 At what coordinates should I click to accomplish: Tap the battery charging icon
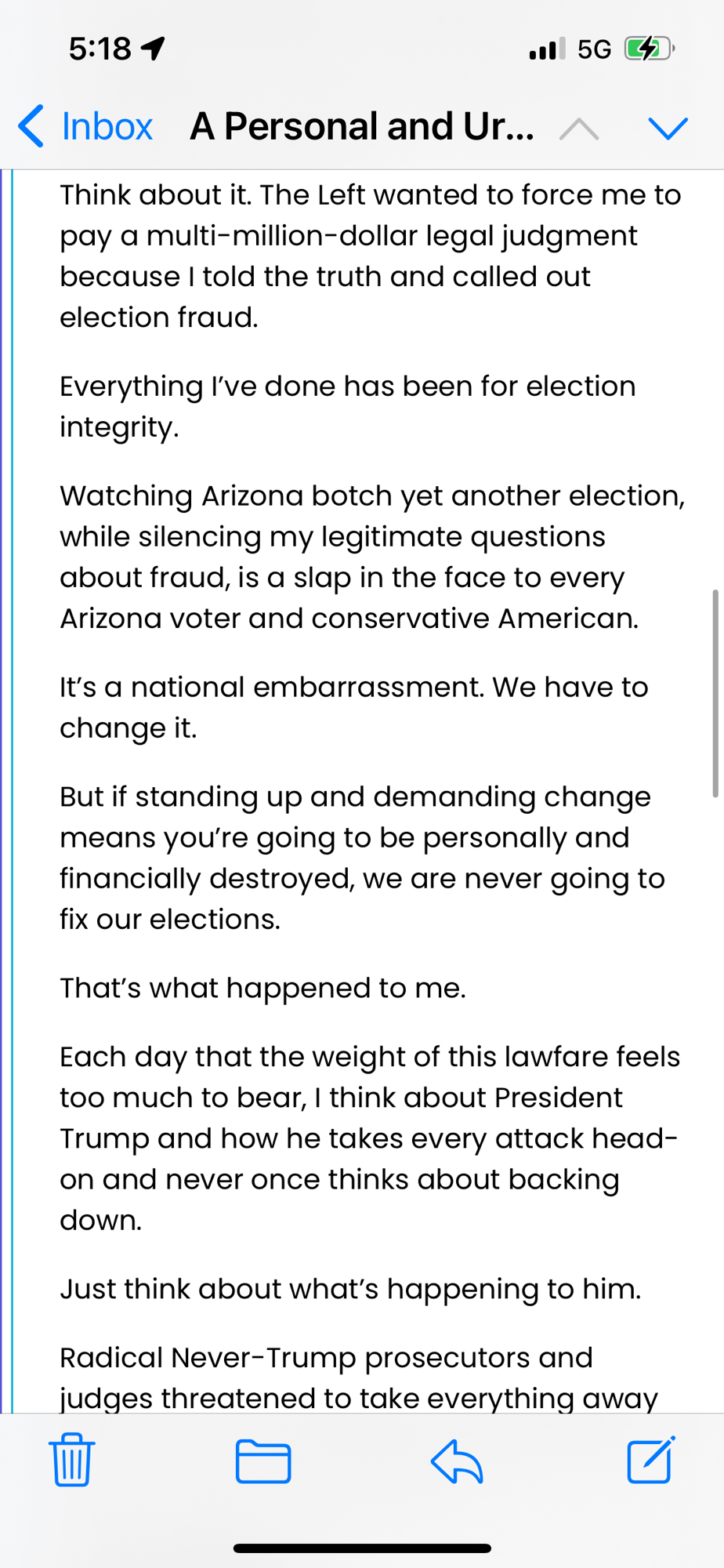(x=649, y=49)
